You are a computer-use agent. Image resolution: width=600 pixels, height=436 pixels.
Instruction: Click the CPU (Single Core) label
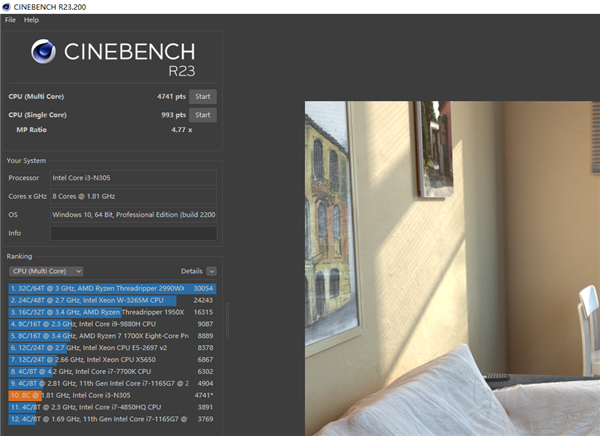tap(38, 115)
